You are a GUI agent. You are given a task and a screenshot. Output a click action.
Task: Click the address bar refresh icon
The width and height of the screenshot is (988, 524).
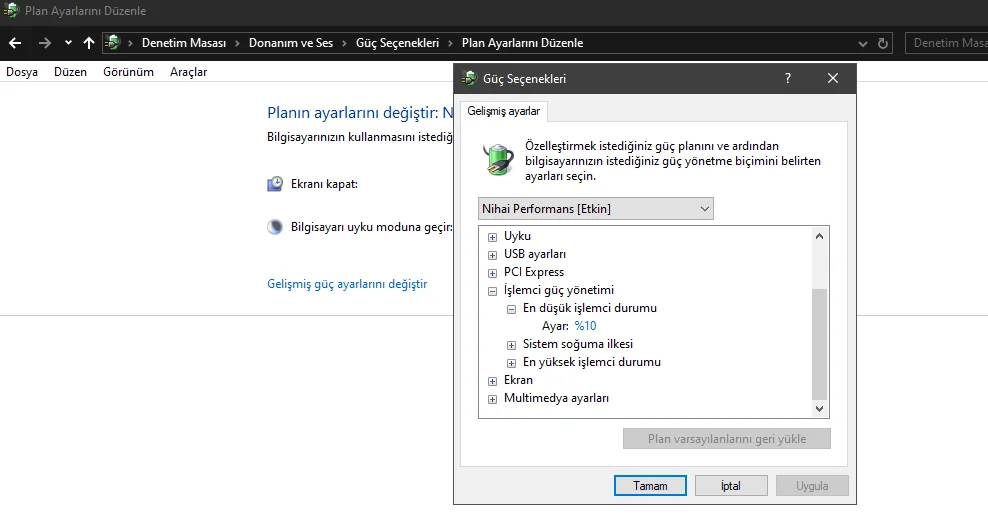pyautogui.click(x=883, y=44)
